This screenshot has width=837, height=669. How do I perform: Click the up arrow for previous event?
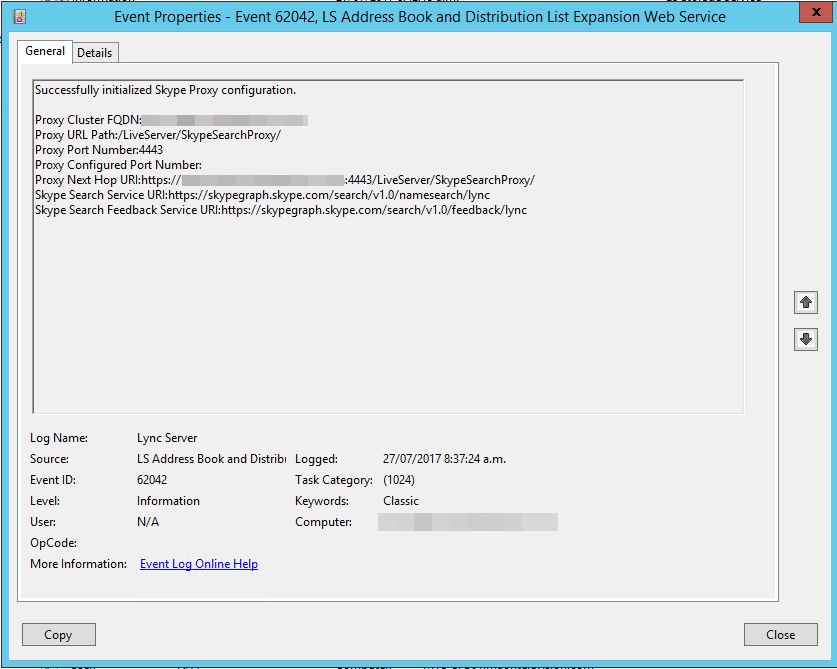(806, 302)
